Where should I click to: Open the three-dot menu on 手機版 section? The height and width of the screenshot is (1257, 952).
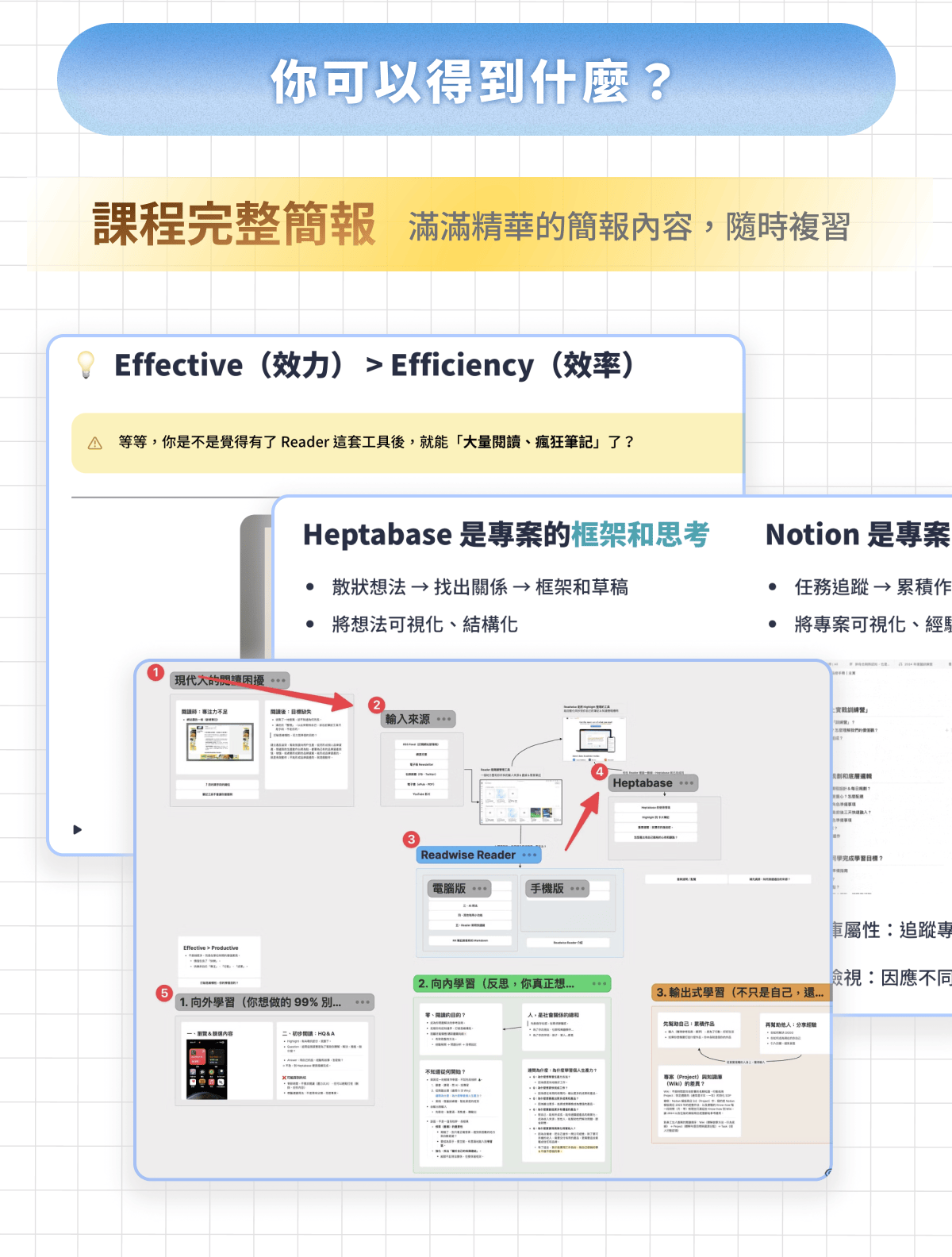[x=578, y=888]
